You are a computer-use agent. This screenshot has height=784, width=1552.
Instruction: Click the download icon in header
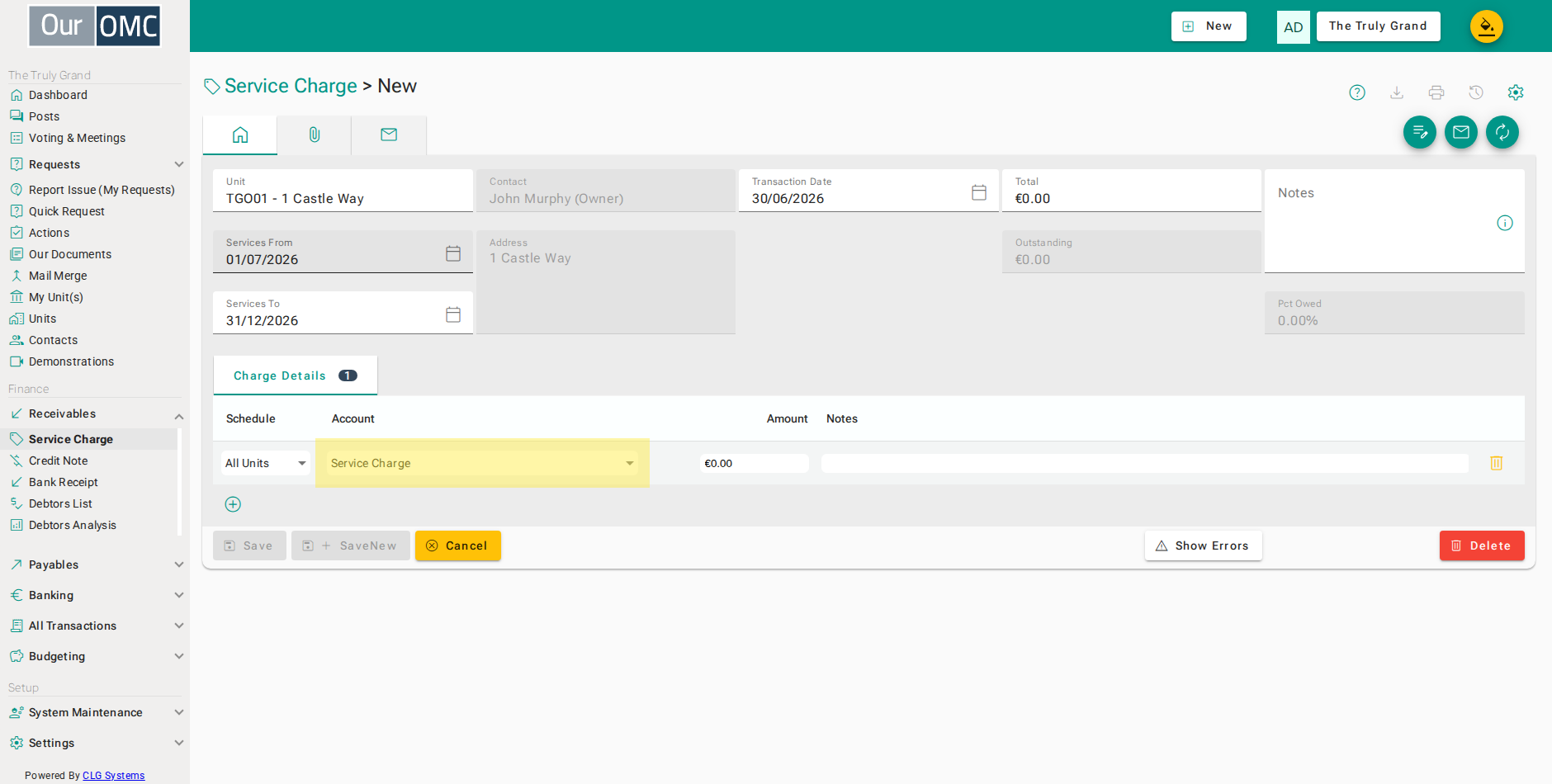tap(1397, 92)
